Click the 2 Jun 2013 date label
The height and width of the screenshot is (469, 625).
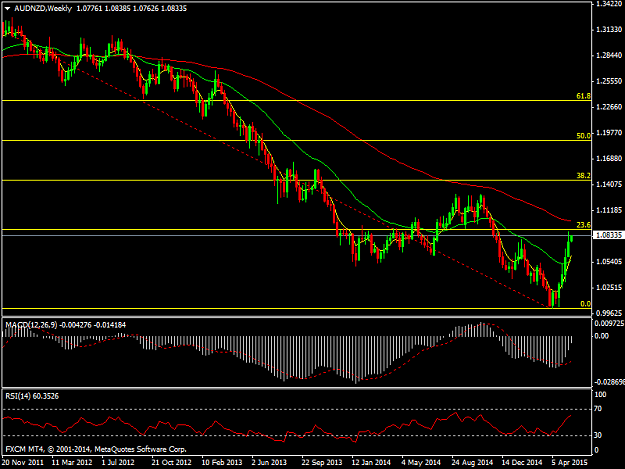[269, 463]
